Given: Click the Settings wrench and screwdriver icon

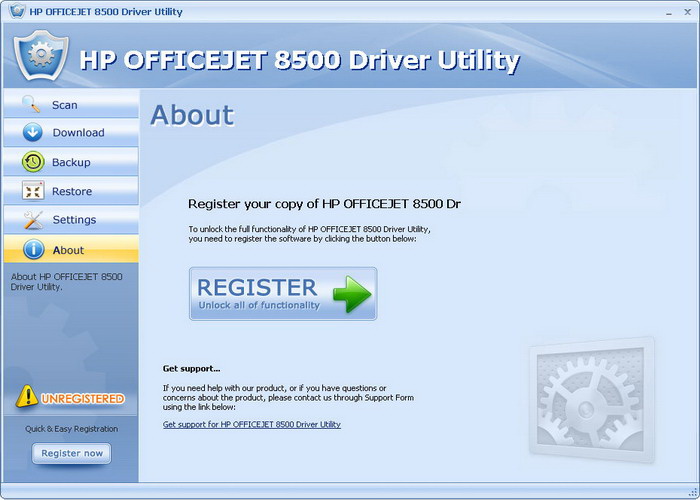Looking at the screenshot, I should (33, 220).
